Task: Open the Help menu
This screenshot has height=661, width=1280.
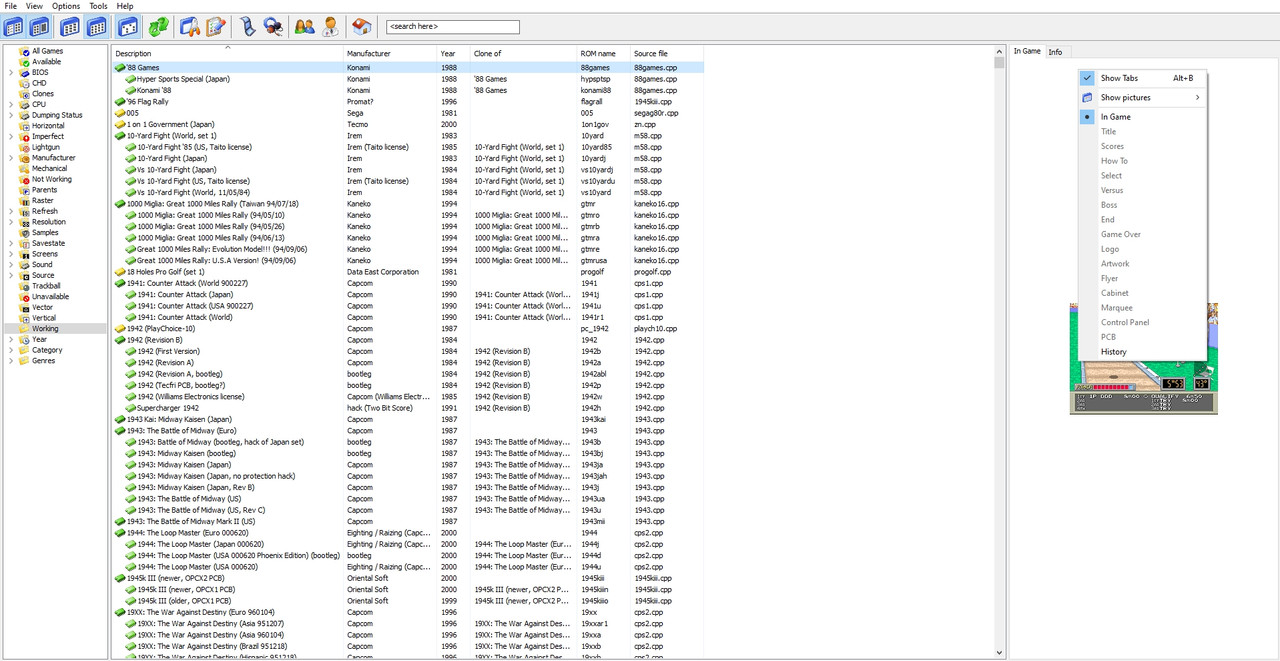Action: tap(124, 6)
